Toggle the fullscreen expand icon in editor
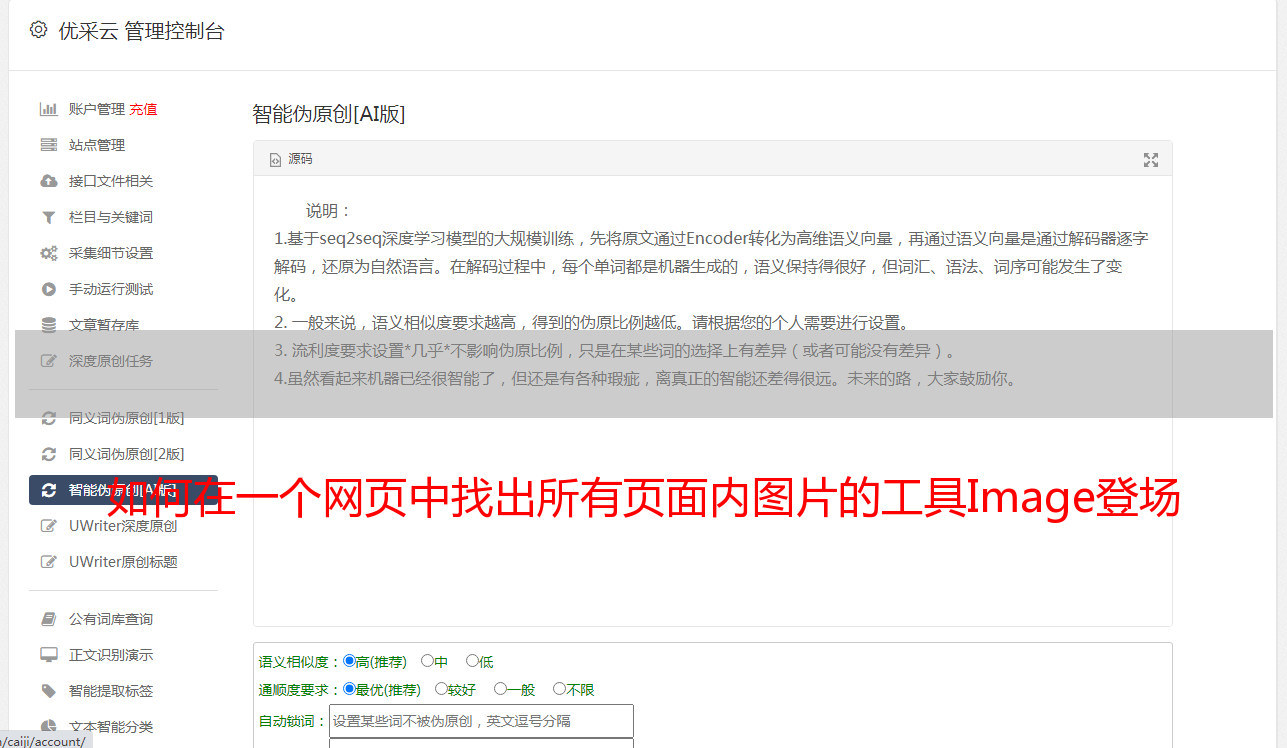The width and height of the screenshot is (1287, 748). click(1150, 159)
